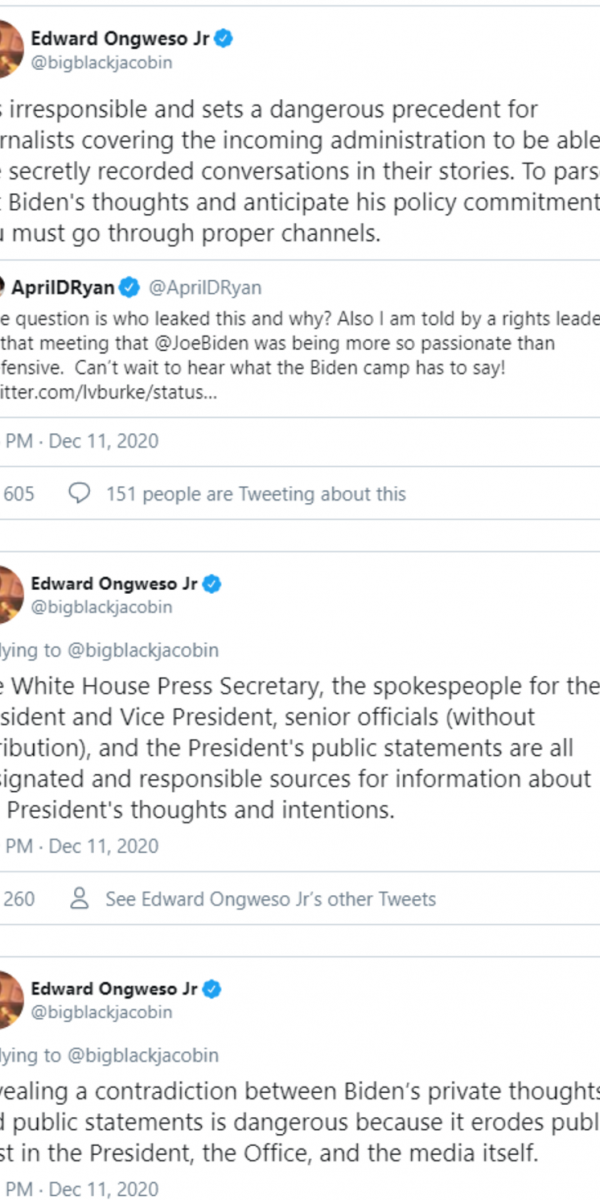Open the profile avatar on the second tweet

coord(10,594)
